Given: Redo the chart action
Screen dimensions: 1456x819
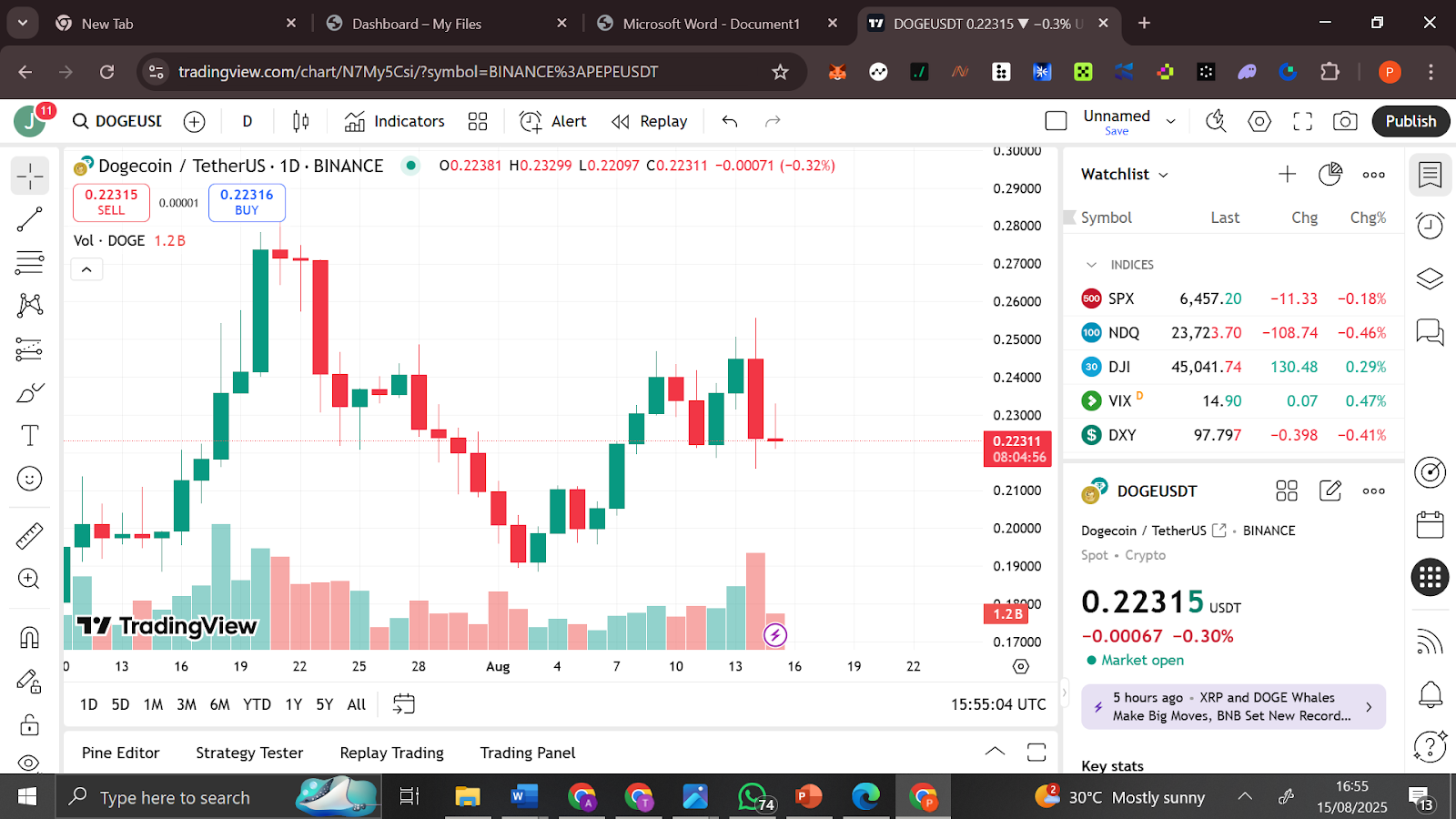Looking at the screenshot, I should coord(773,121).
